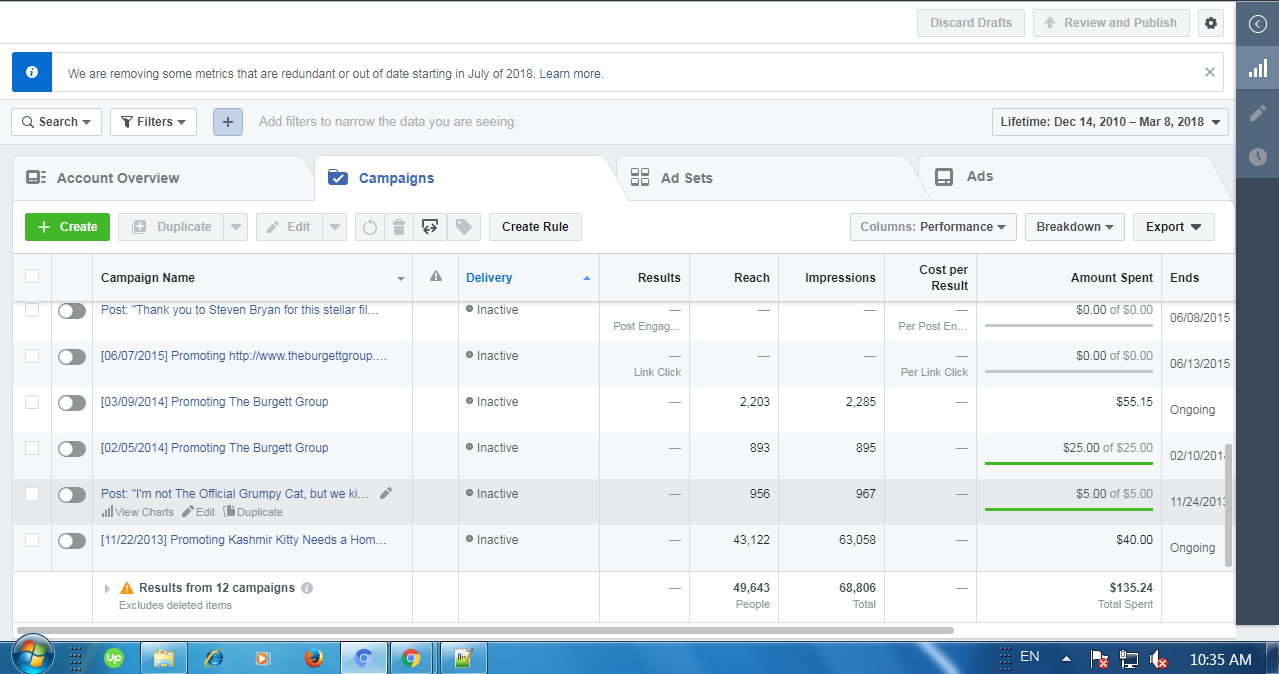Open settings gear icon at top right
Viewport: 1279px width, 674px height.
point(1212,23)
